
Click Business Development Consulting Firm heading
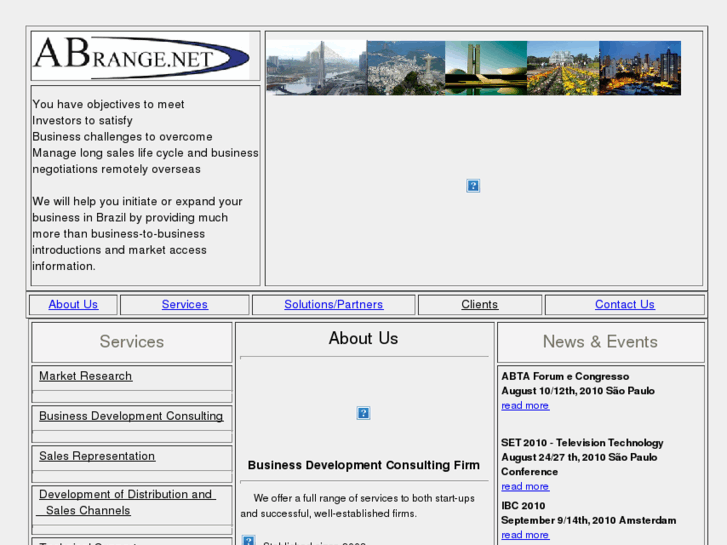tap(364, 465)
